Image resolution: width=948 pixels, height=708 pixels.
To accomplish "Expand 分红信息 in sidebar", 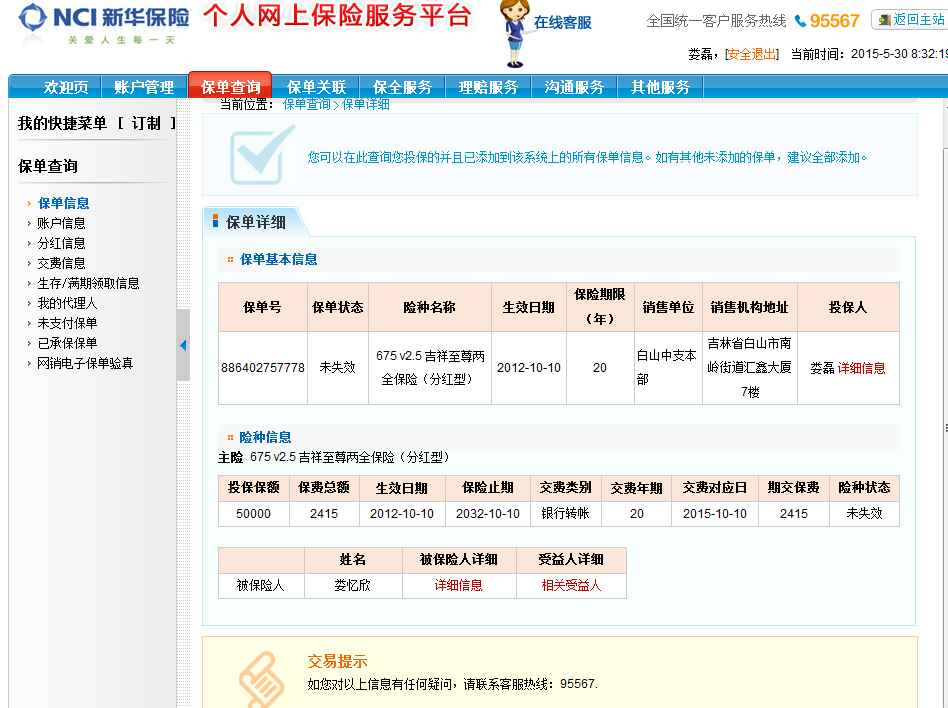I will [x=61, y=243].
